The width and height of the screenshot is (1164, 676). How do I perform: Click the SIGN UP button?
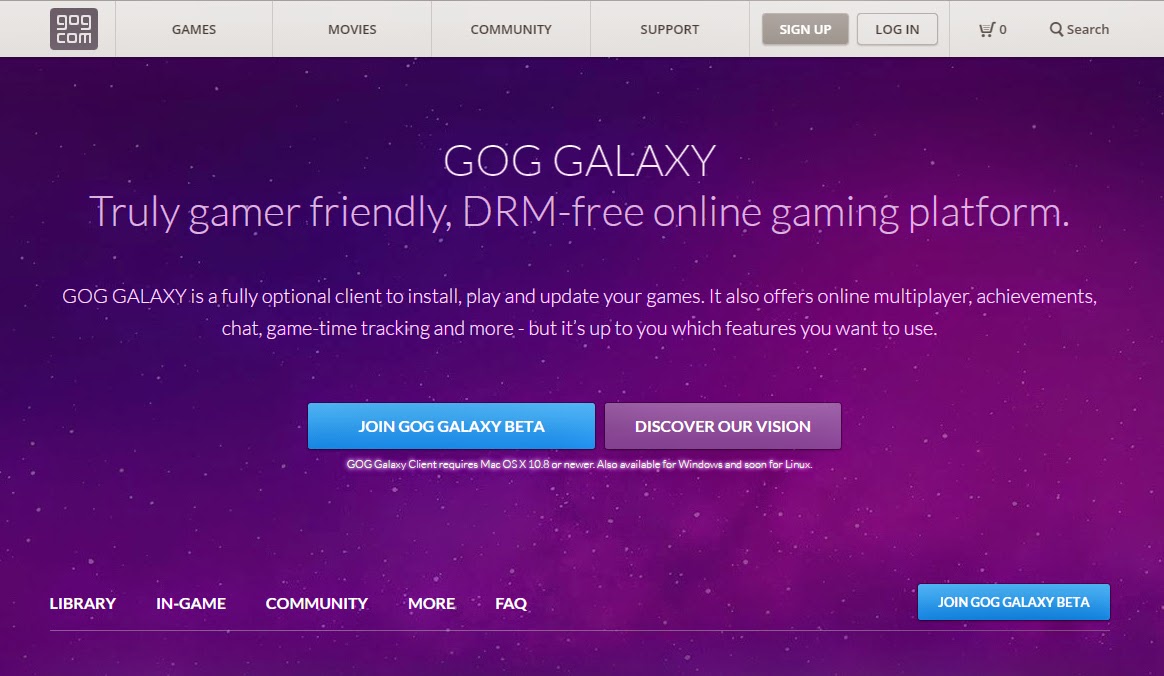[x=805, y=30]
